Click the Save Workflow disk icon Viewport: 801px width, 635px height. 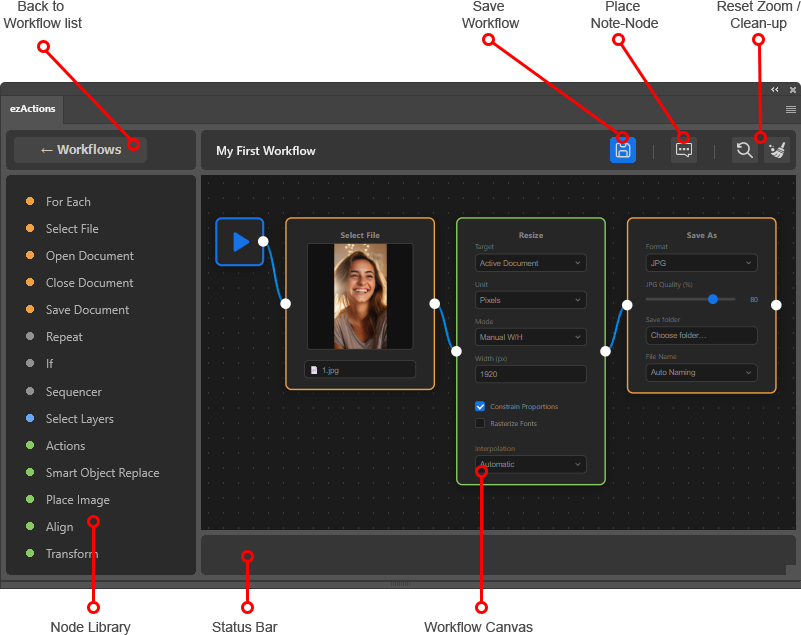(x=622, y=150)
